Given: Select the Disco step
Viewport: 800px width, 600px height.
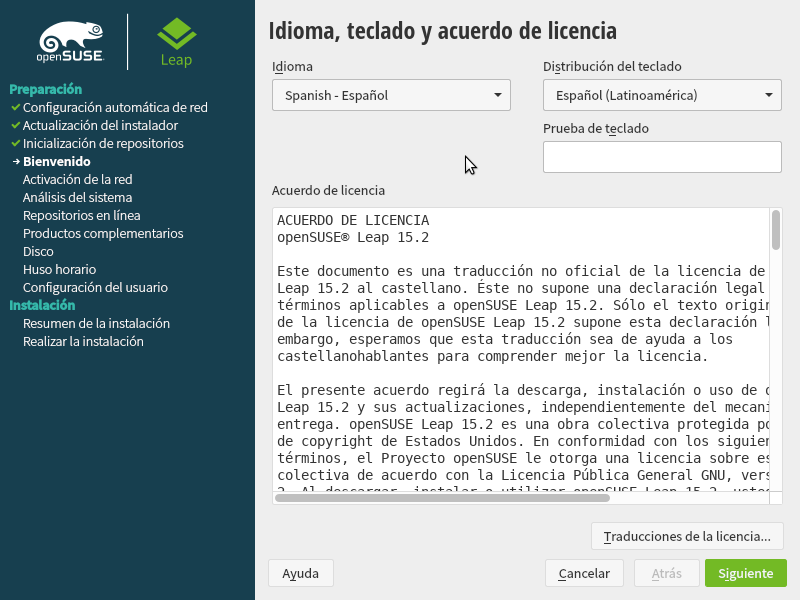Looking at the screenshot, I should pos(38,252).
